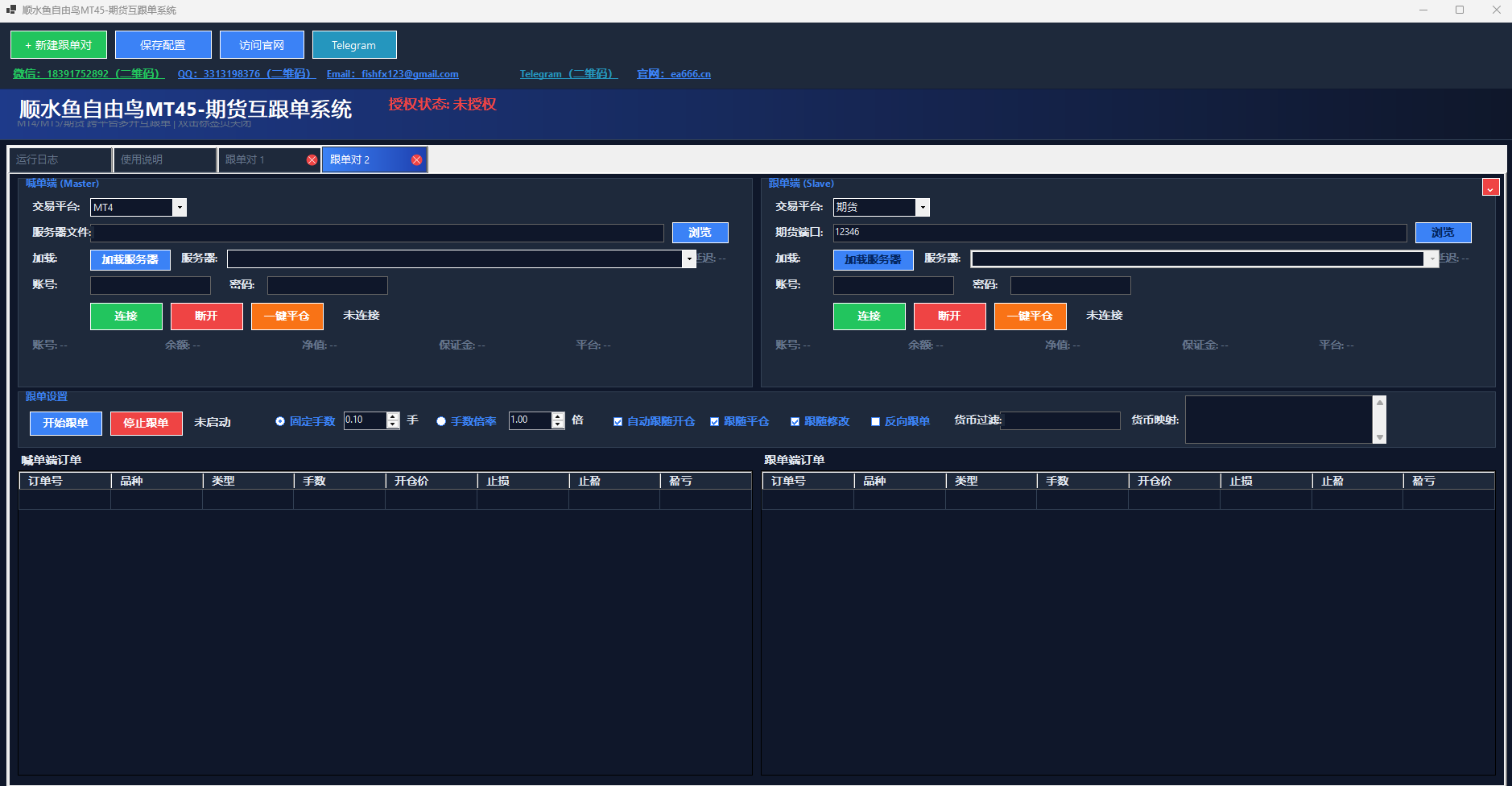Stop copying with 停止跟单 button

pyautogui.click(x=147, y=424)
